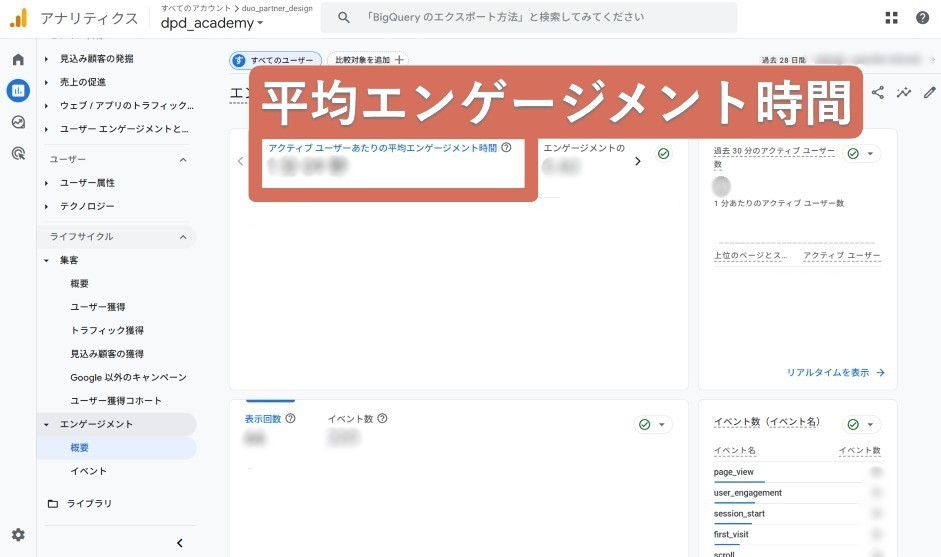The height and width of the screenshot is (557, 941).
Task: Open the Advertising icon in left rail
Action: point(18,153)
